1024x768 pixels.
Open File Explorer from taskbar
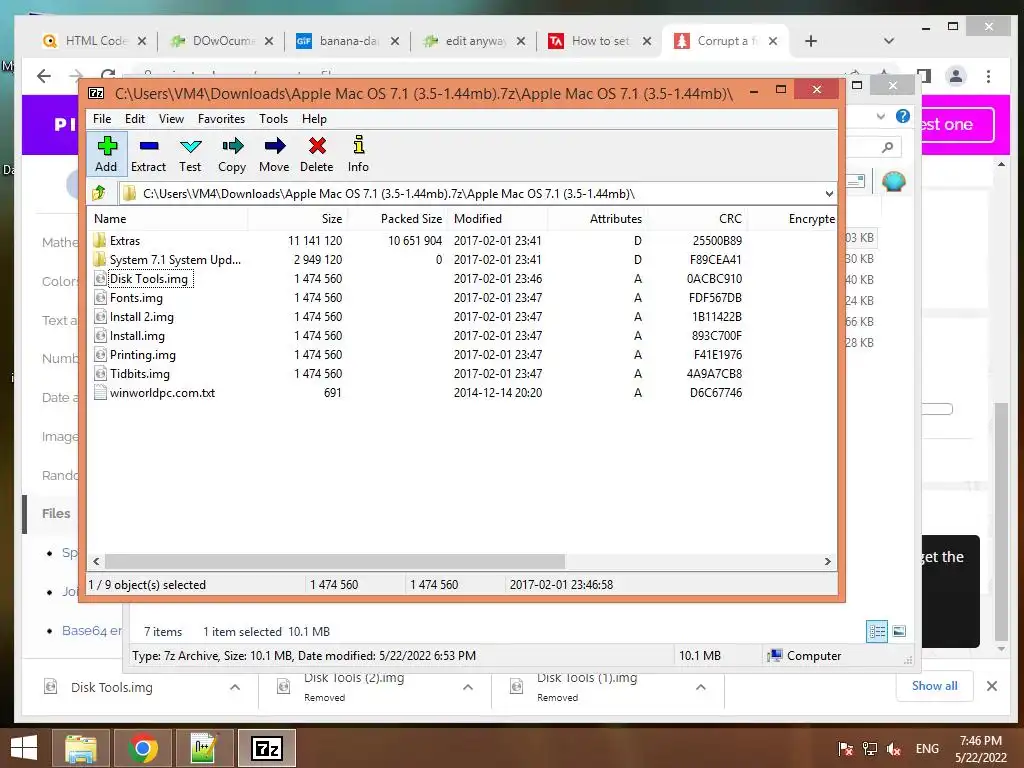(81, 748)
